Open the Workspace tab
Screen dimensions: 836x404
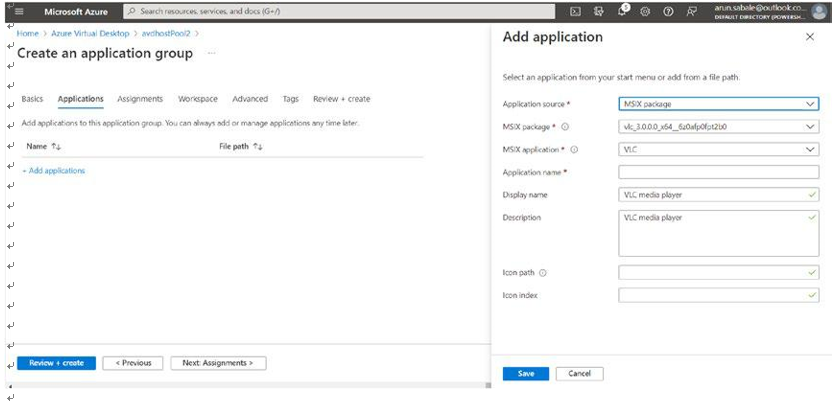coord(198,99)
